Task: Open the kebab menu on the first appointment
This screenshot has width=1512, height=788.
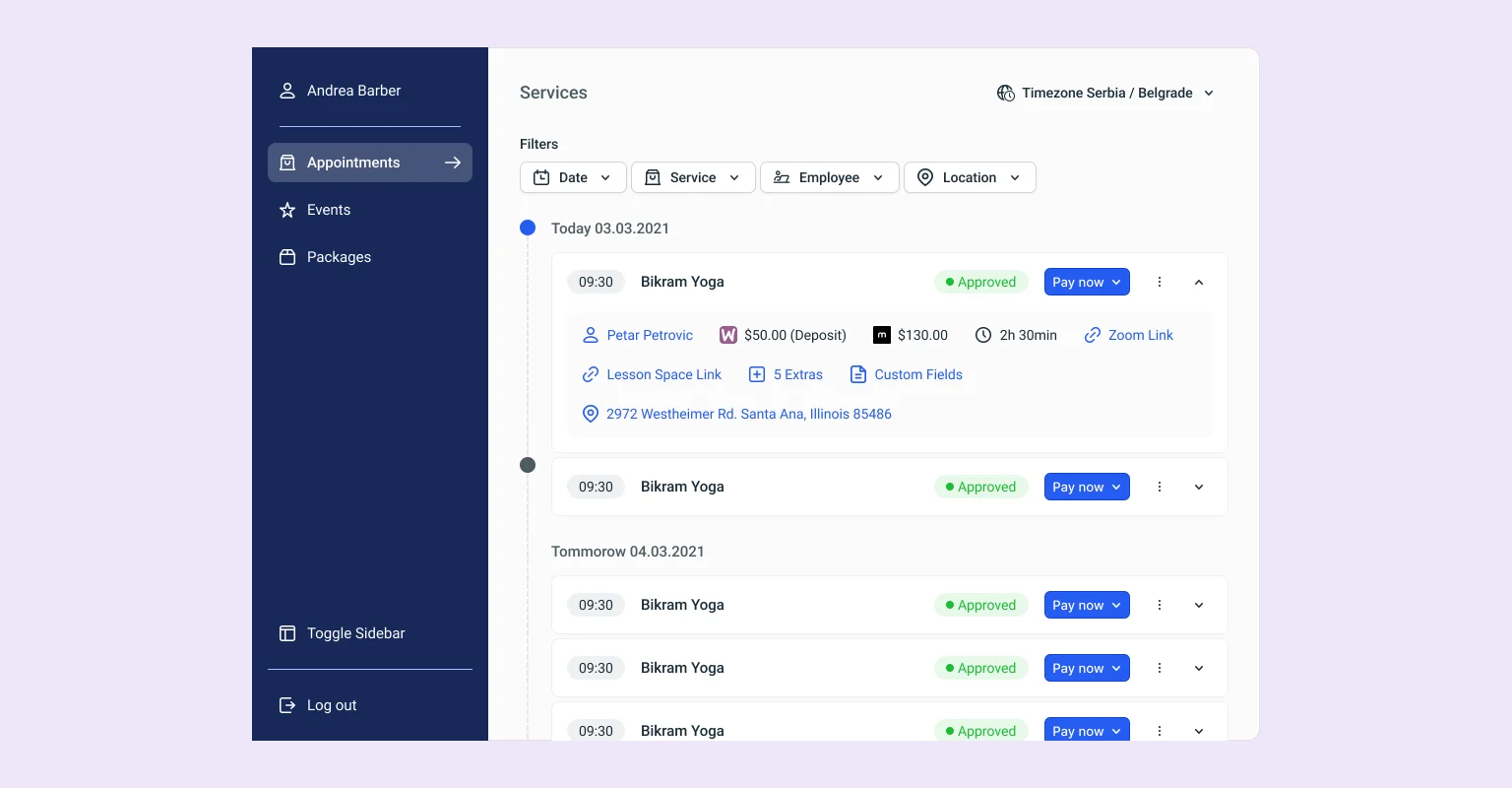Action: coord(1160,282)
